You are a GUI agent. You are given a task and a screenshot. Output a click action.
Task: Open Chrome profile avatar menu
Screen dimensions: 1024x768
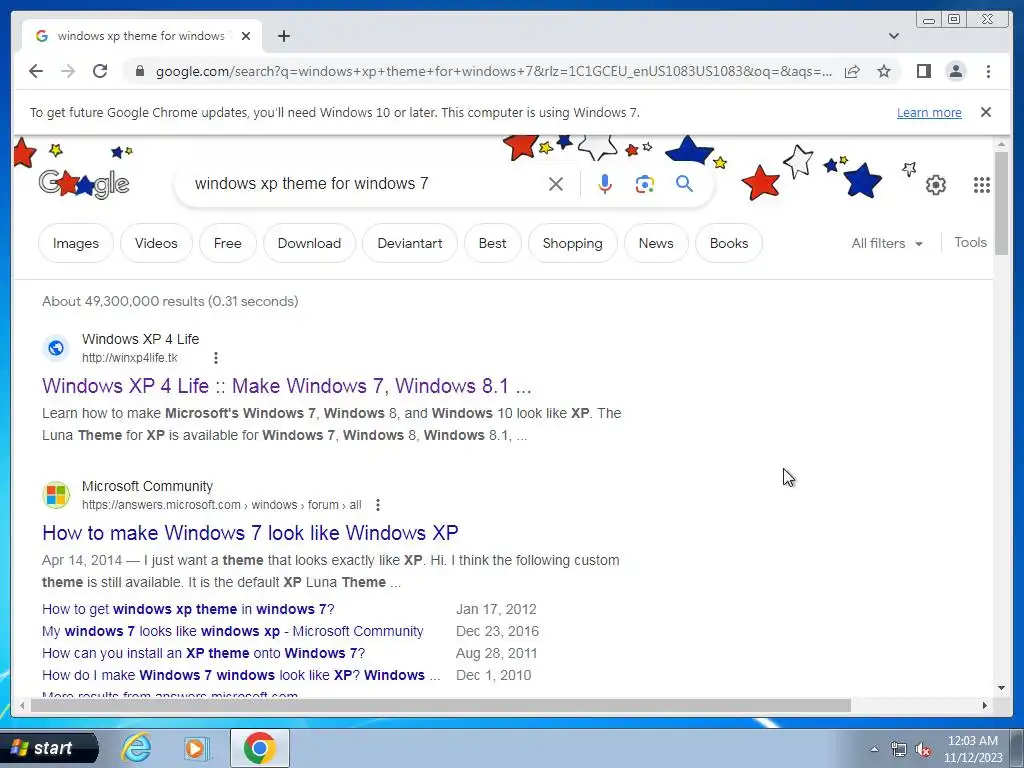(x=955, y=71)
